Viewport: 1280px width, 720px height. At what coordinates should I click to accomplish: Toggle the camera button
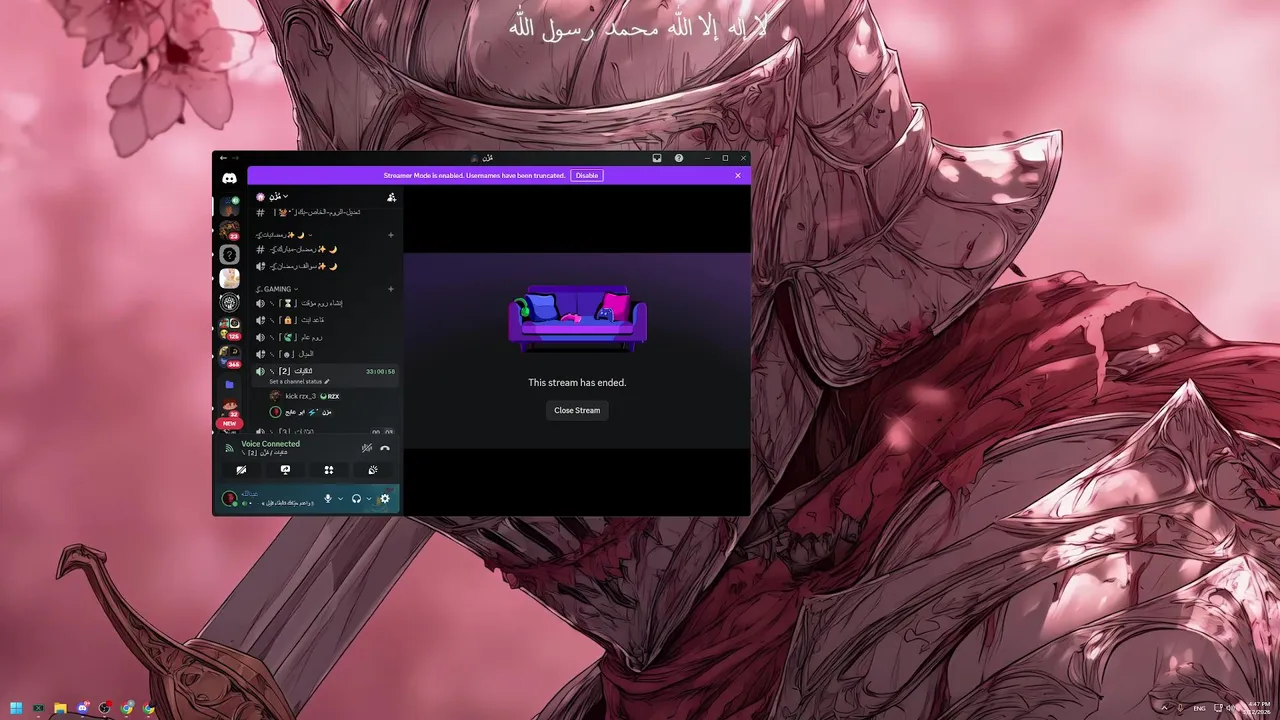coord(241,470)
